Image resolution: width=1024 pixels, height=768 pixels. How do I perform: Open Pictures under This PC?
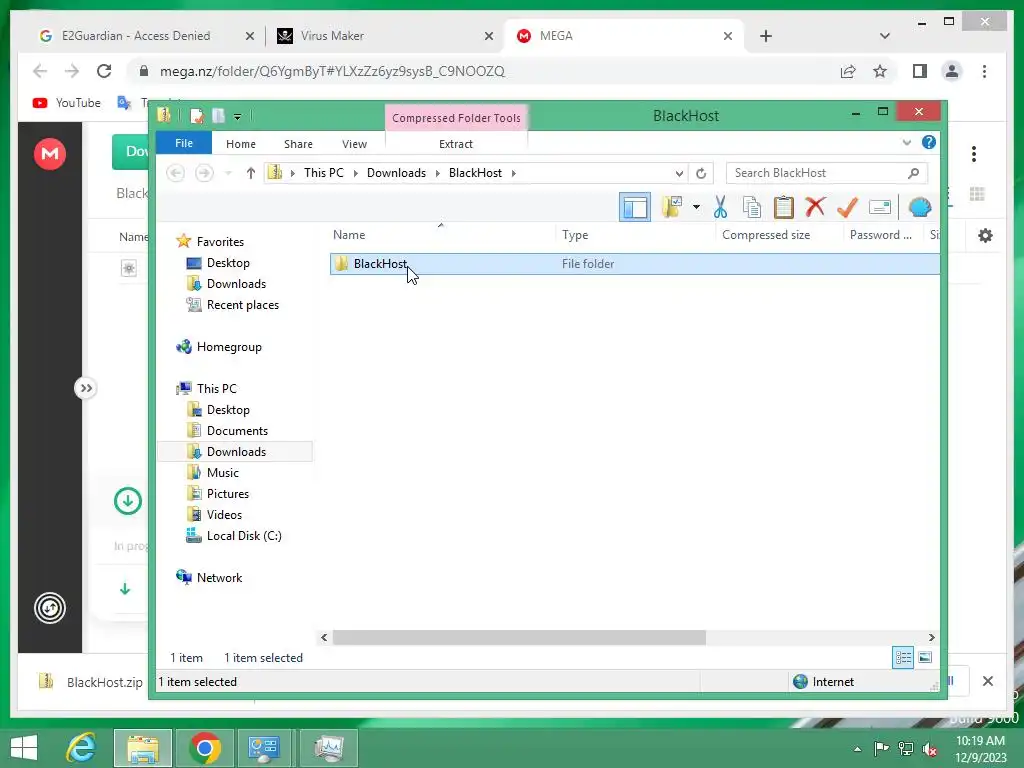[x=227, y=494]
